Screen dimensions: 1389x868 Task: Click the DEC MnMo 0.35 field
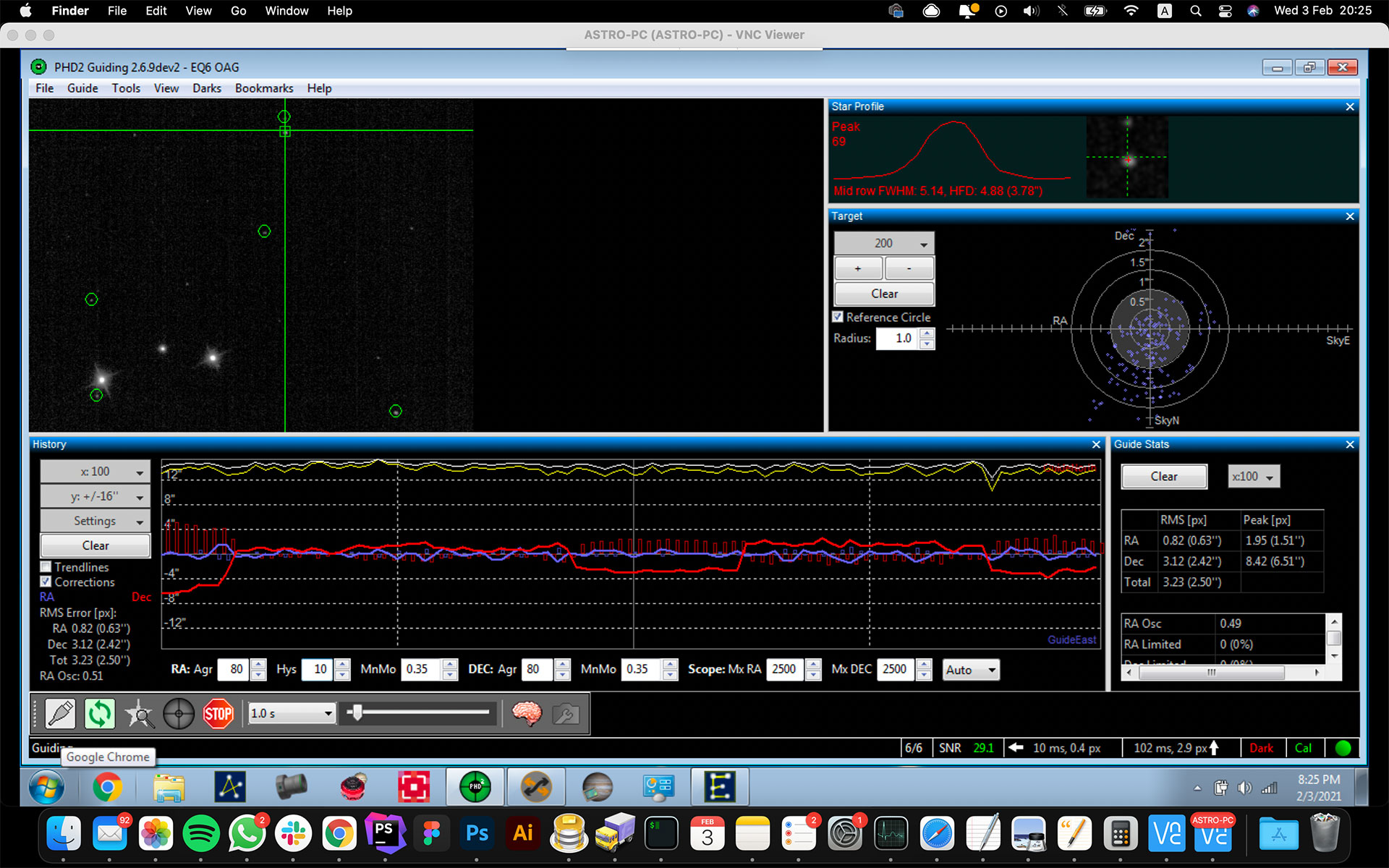pos(642,669)
